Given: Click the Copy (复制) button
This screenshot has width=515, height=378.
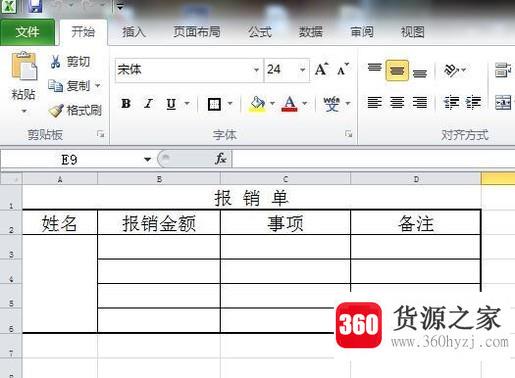Looking at the screenshot, I should 69,86.
